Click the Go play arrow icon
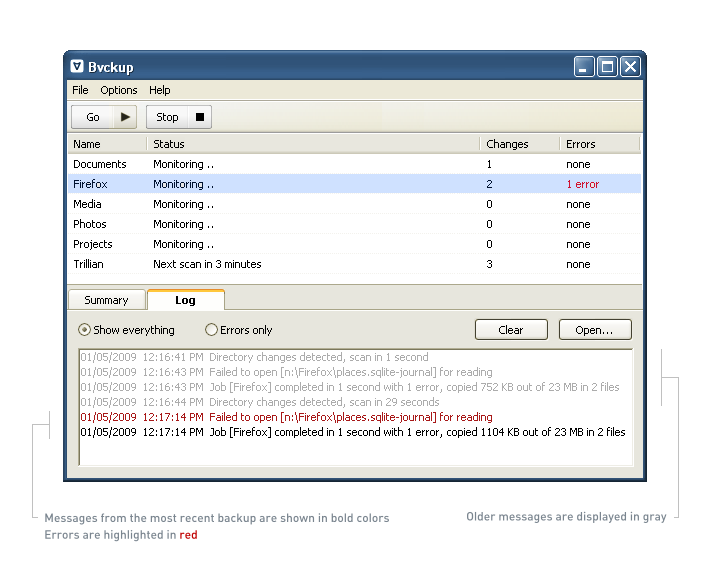 coord(125,117)
